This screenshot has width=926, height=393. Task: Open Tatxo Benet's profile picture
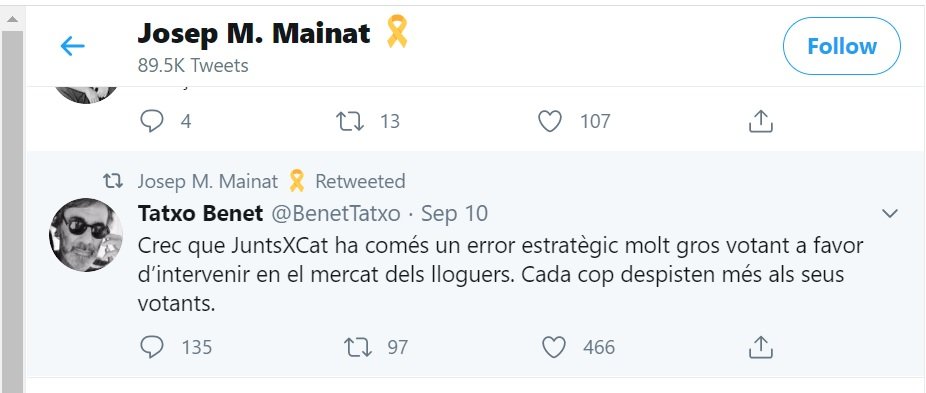(x=86, y=235)
